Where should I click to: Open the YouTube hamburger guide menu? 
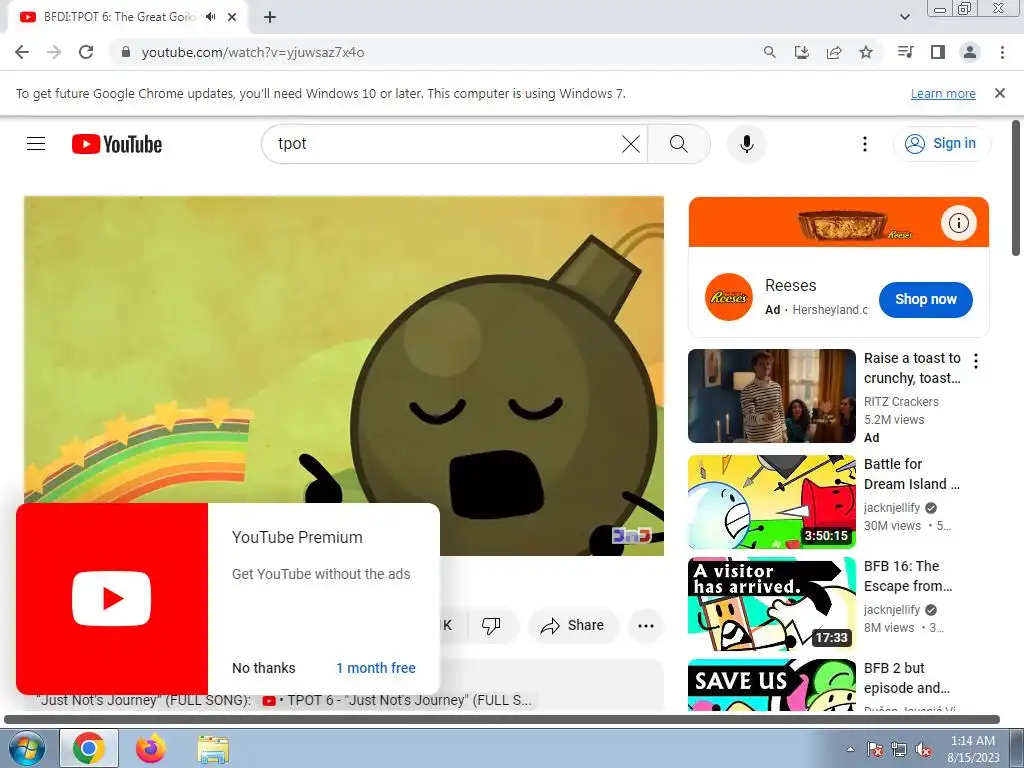(x=36, y=144)
